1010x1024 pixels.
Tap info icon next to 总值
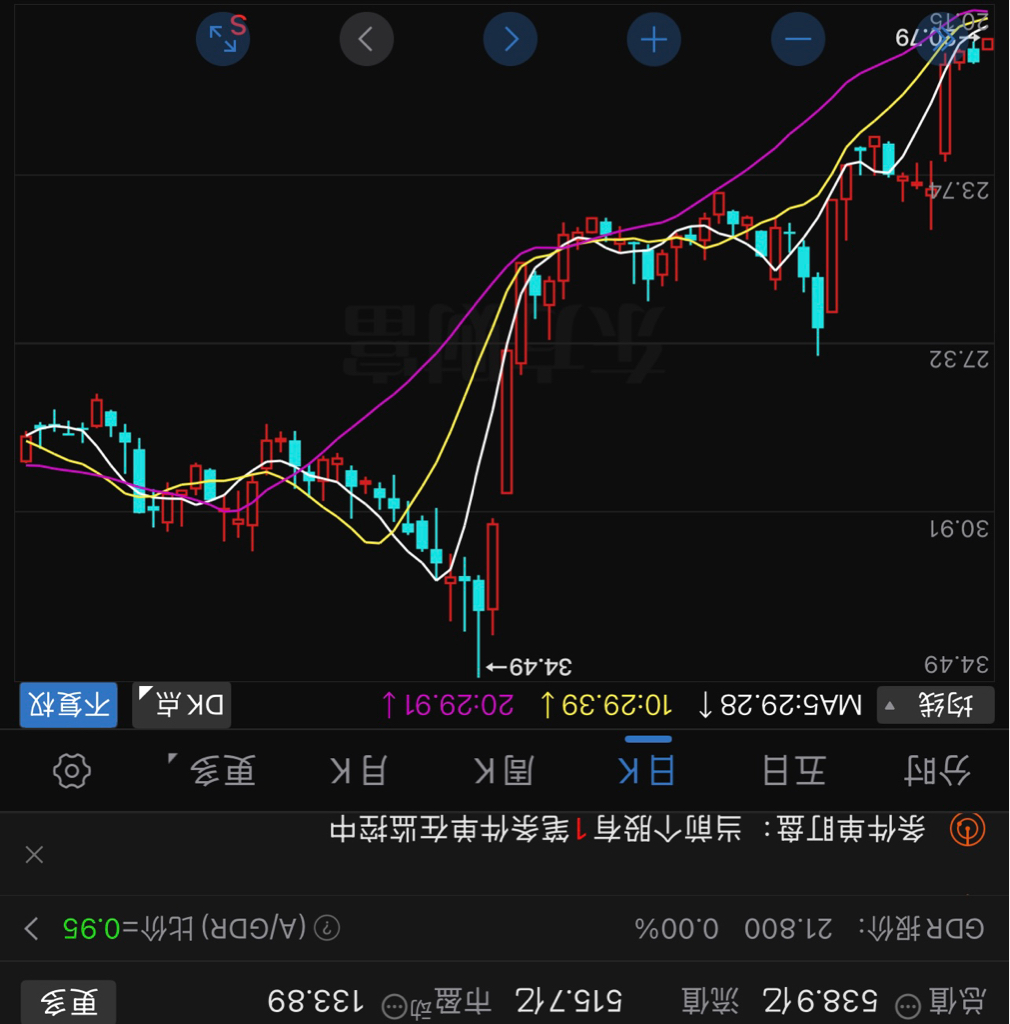pyautogui.click(x=908, y=1006)
